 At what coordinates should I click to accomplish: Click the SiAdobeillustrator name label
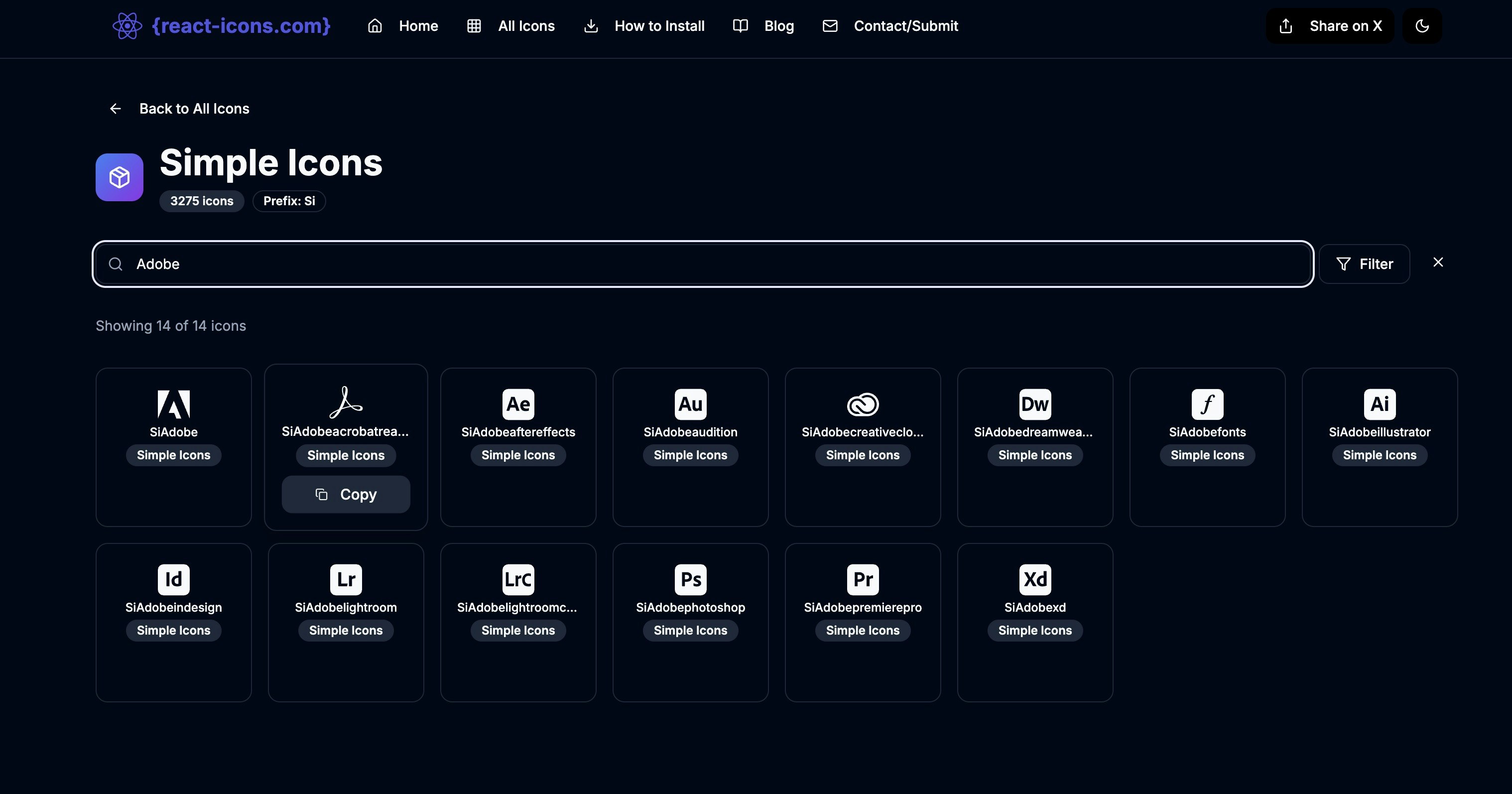pyautogui.click(x=1380, y=432)
